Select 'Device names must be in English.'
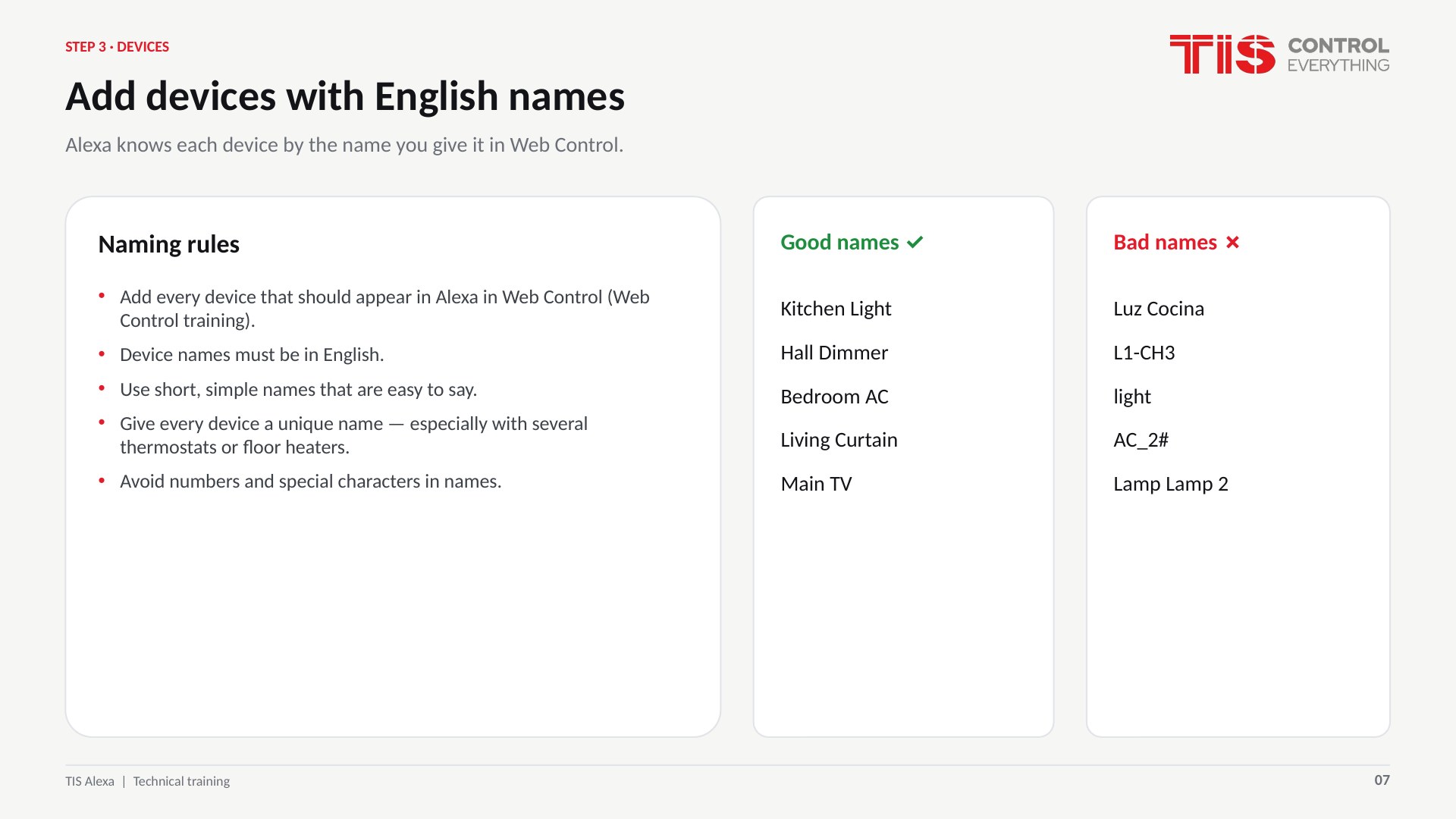 [252, 355]
